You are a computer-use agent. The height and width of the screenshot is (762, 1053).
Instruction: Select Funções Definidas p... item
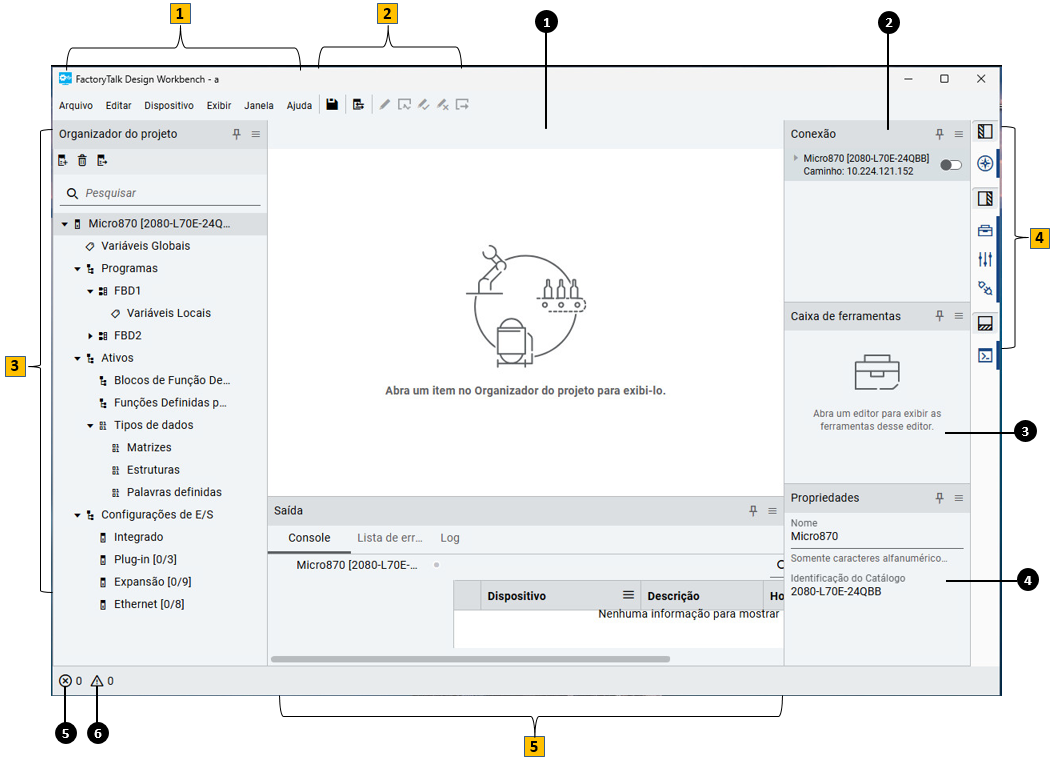tap(170, 402)
